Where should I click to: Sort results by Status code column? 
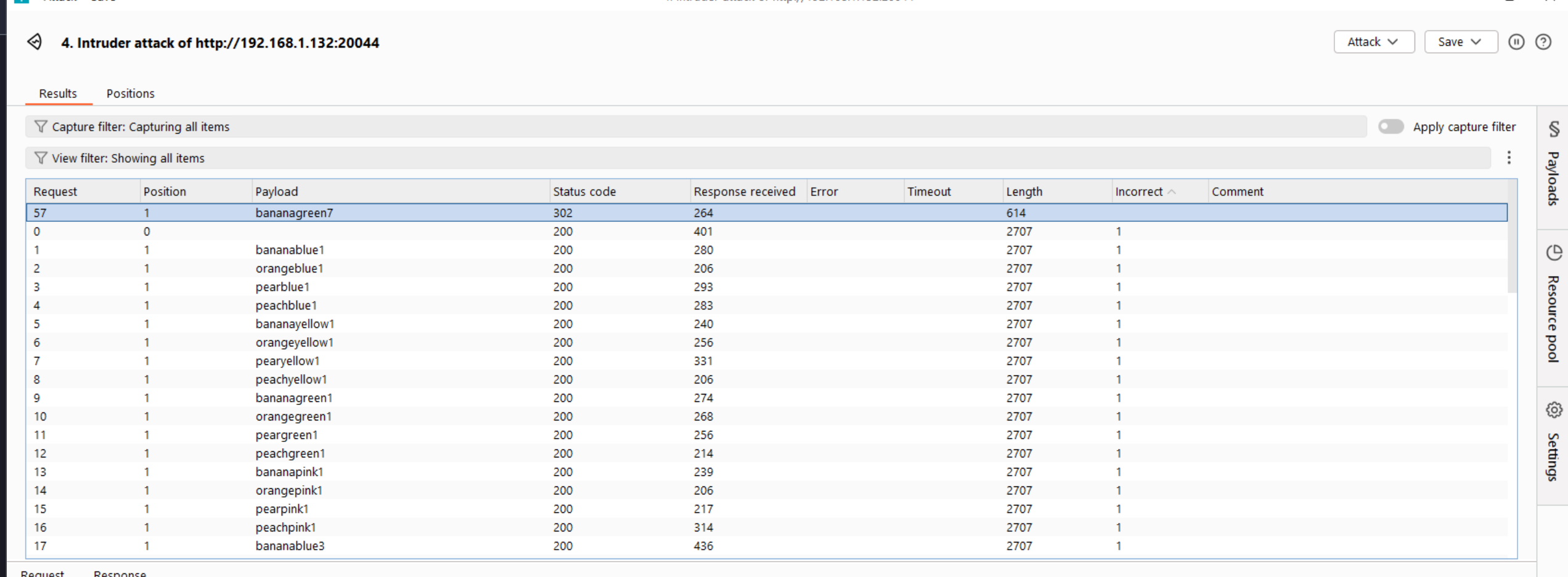pyautogui.click(x=584, y=192)
